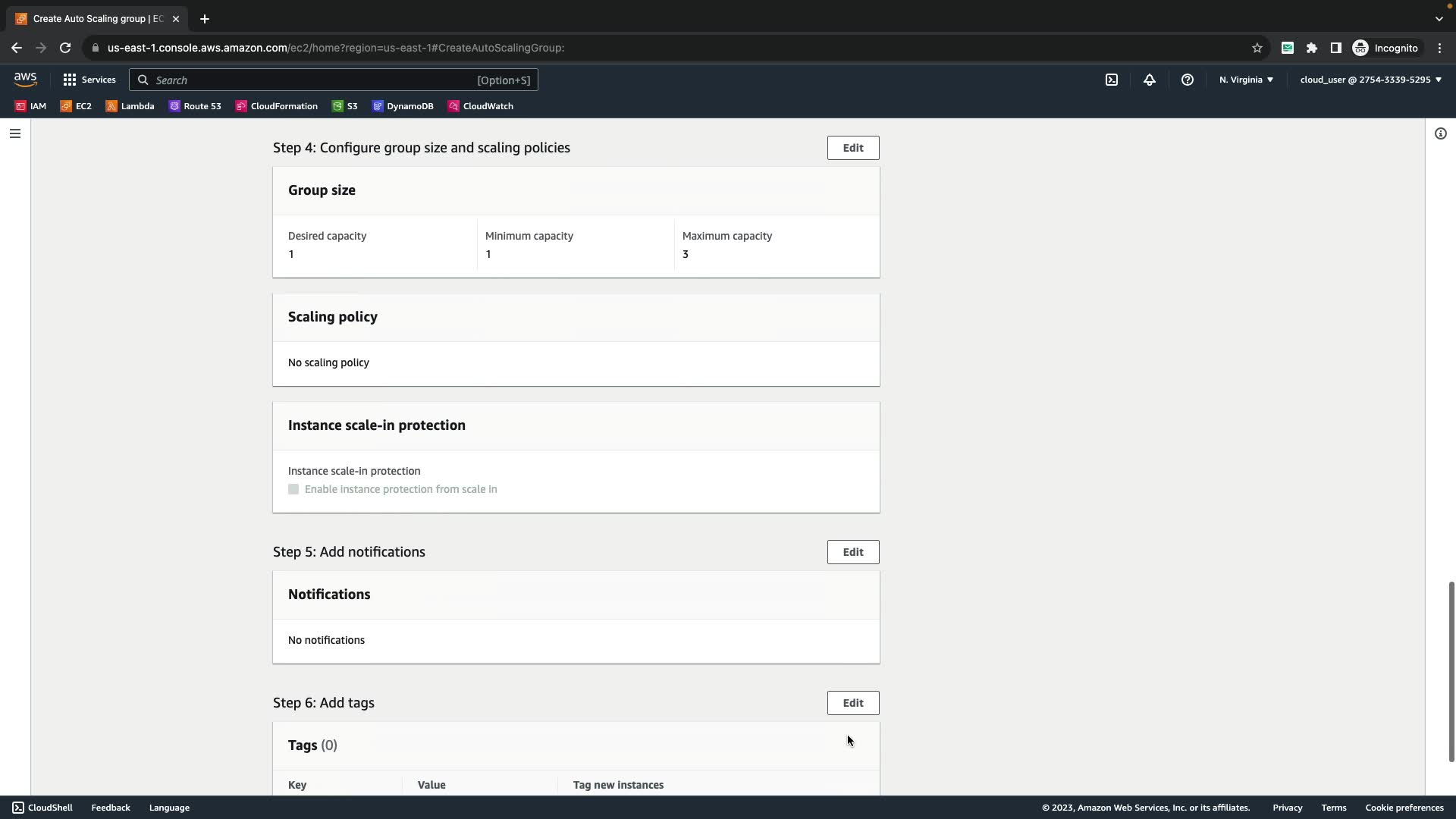Open the info panel icon
The image size is (1456, 819).
click(x=1441, y=133)
